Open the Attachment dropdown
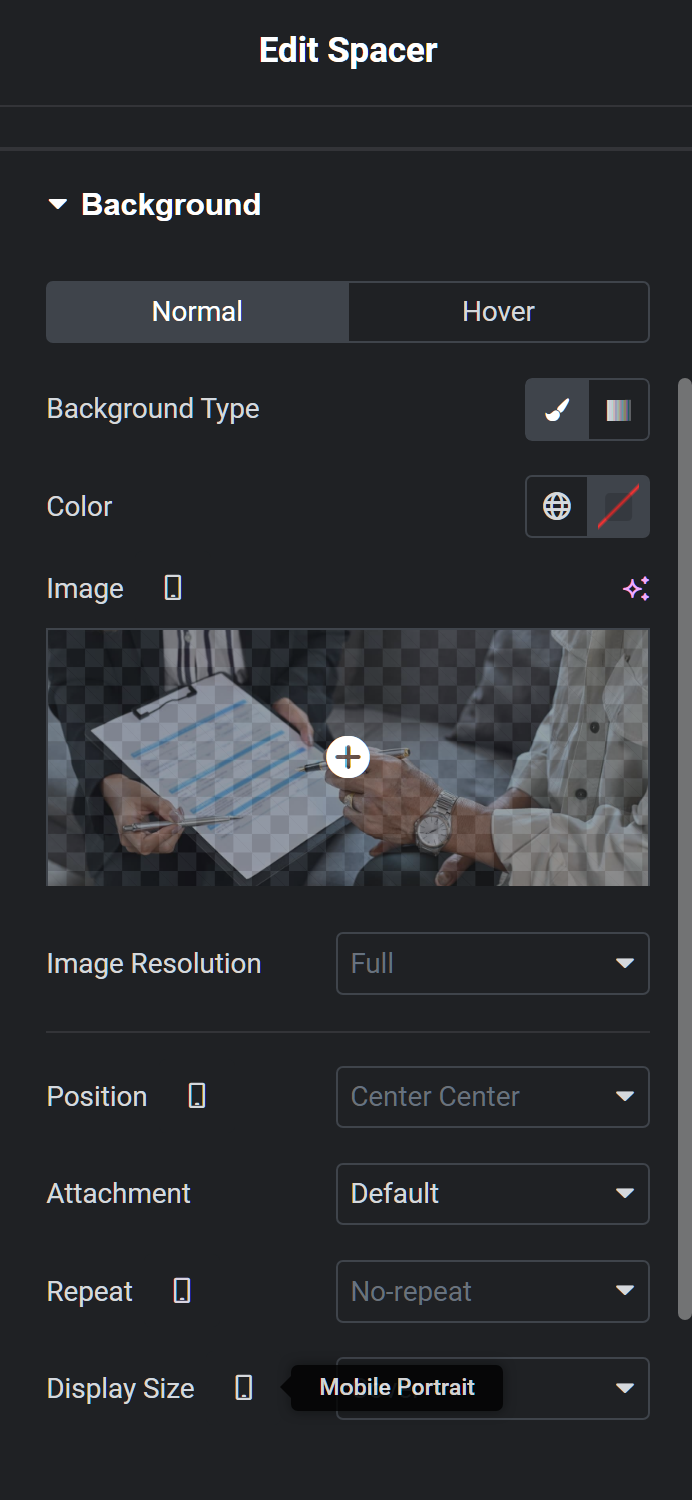The image size is (693, 1500). tap(492, 1194)
